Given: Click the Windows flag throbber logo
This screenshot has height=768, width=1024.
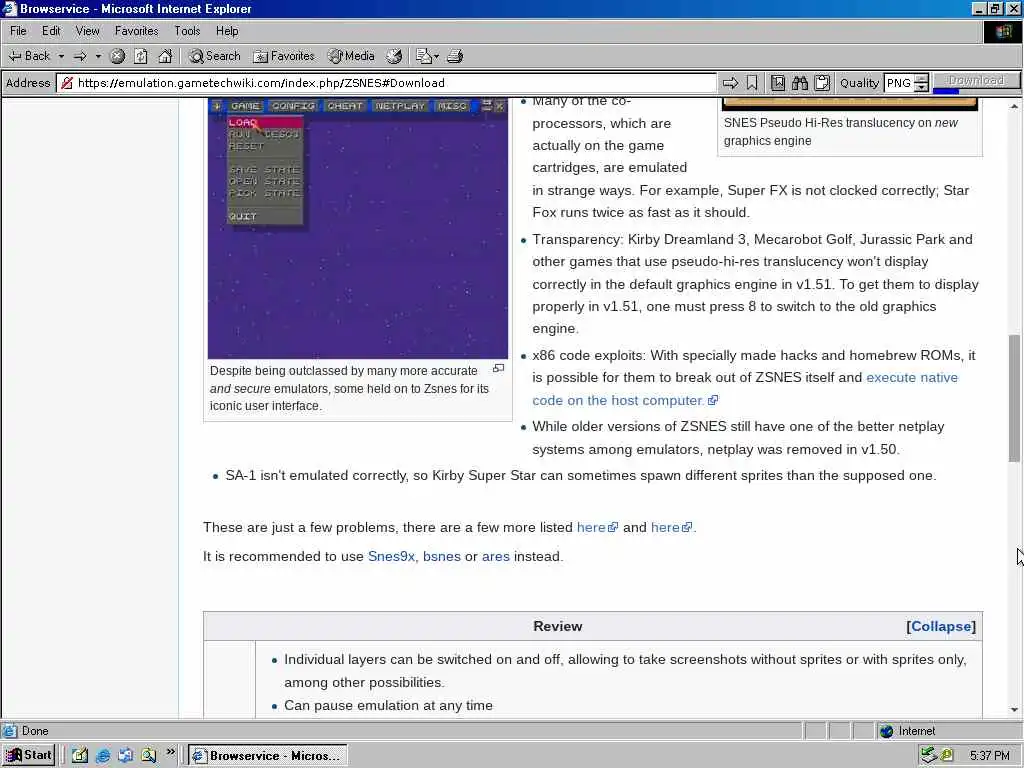Looking at the screenshot, I should point(1002,32).
